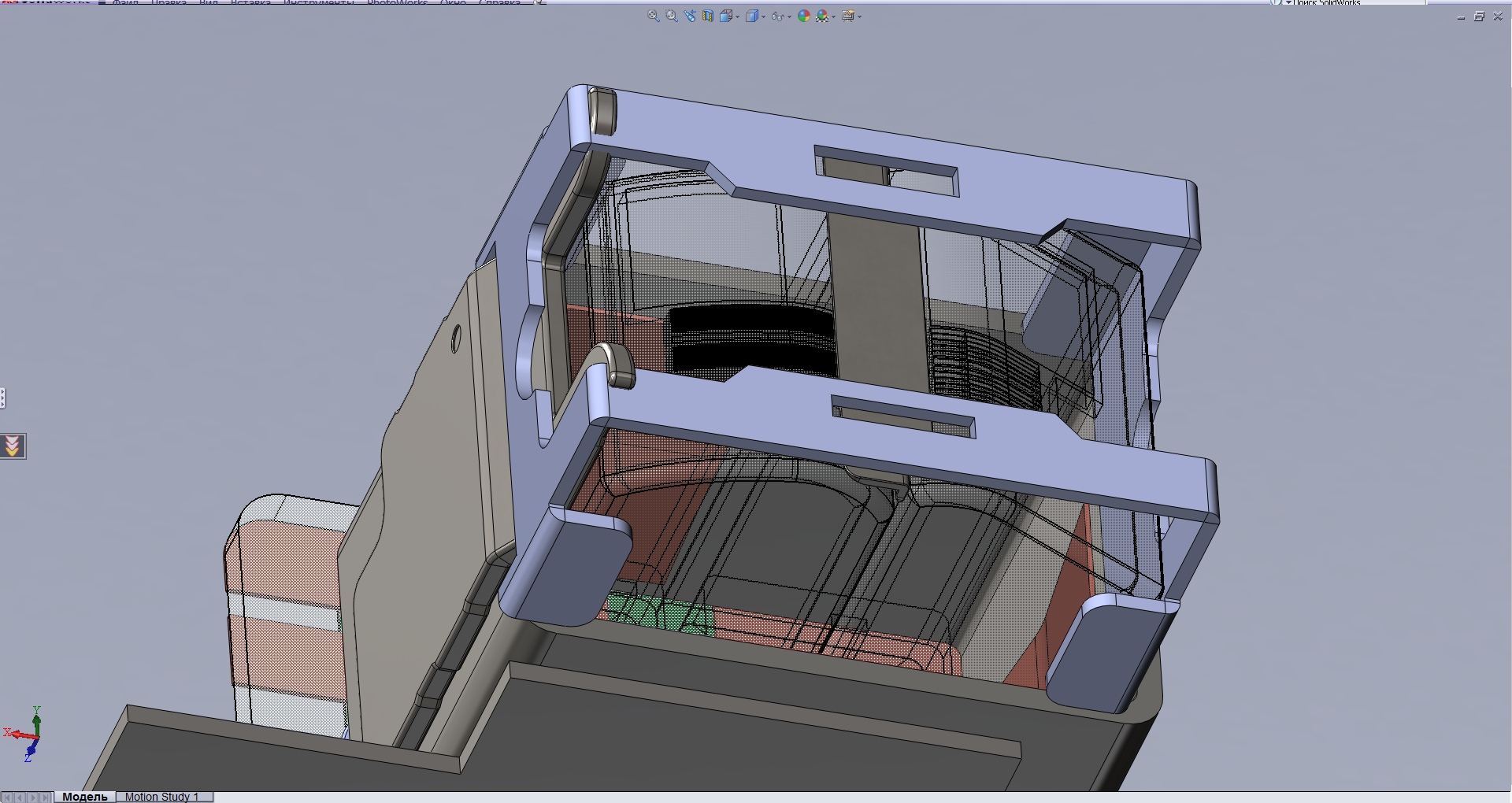
Task: Open View Orientation dropdown arrow
Action: click(737, 17)
